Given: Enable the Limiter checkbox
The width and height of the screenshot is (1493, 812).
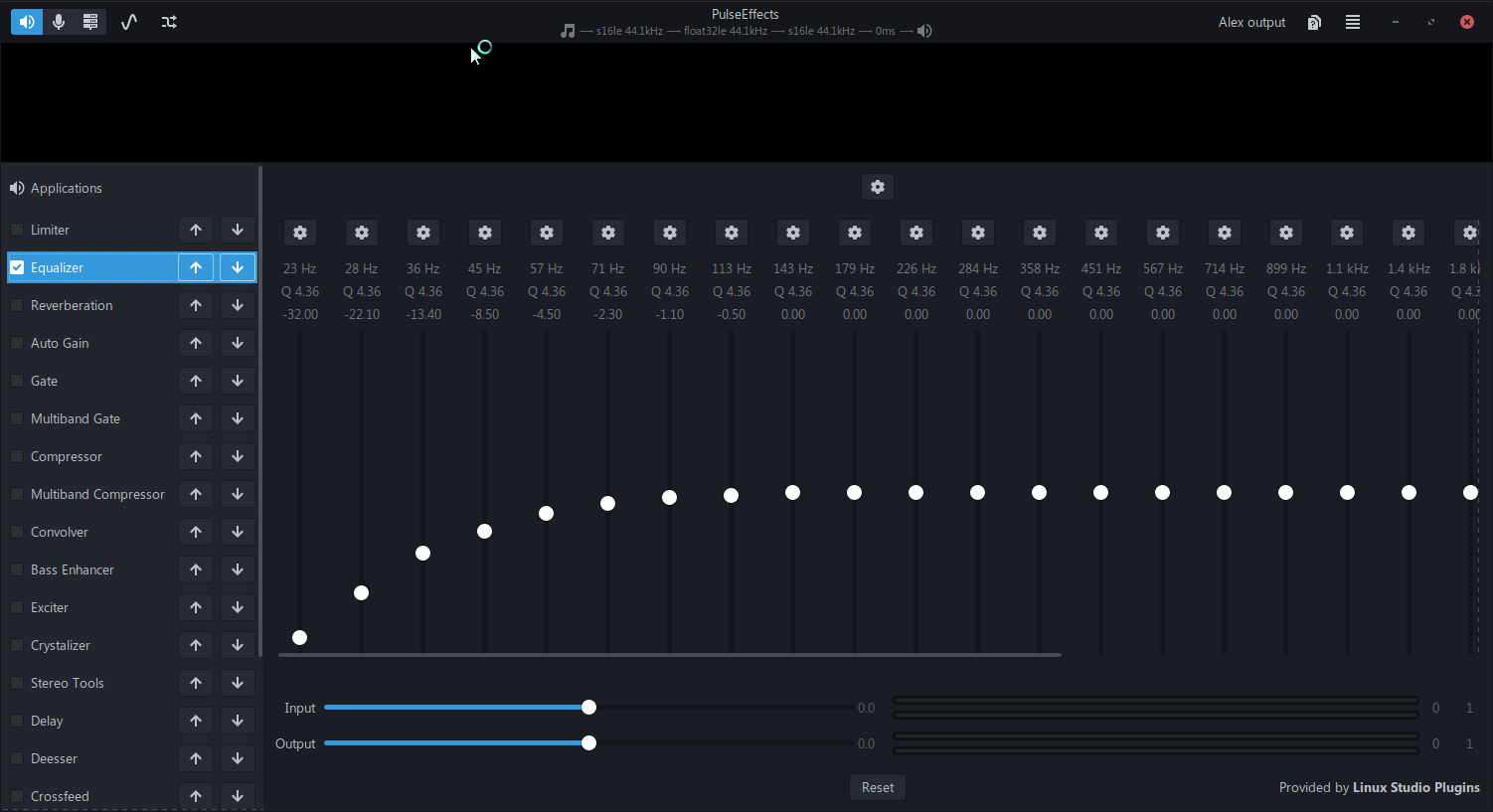Looking at the screenshot, I should click(x=17, y=230).
